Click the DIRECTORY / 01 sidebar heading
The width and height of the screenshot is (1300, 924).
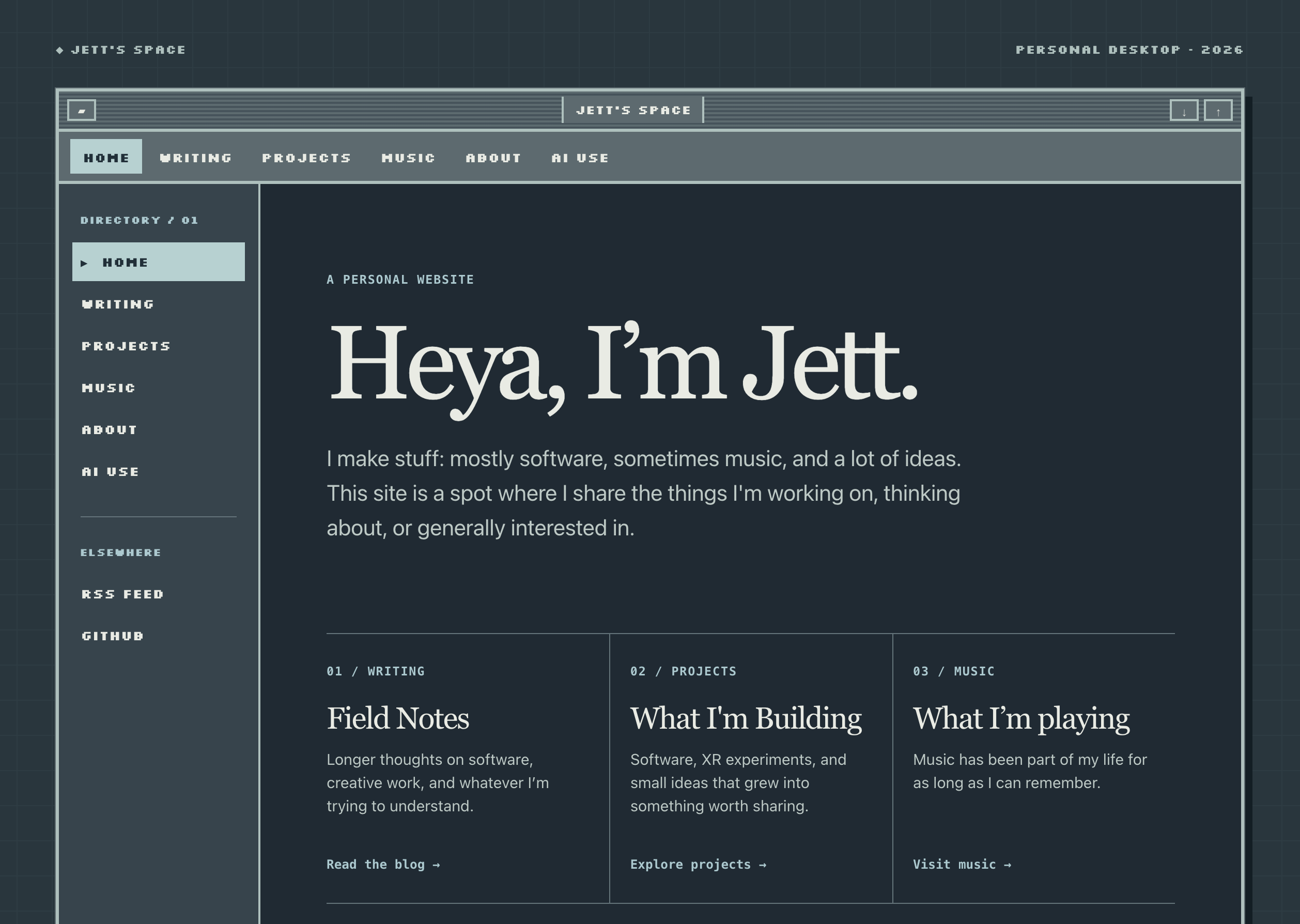pos(140,220)
